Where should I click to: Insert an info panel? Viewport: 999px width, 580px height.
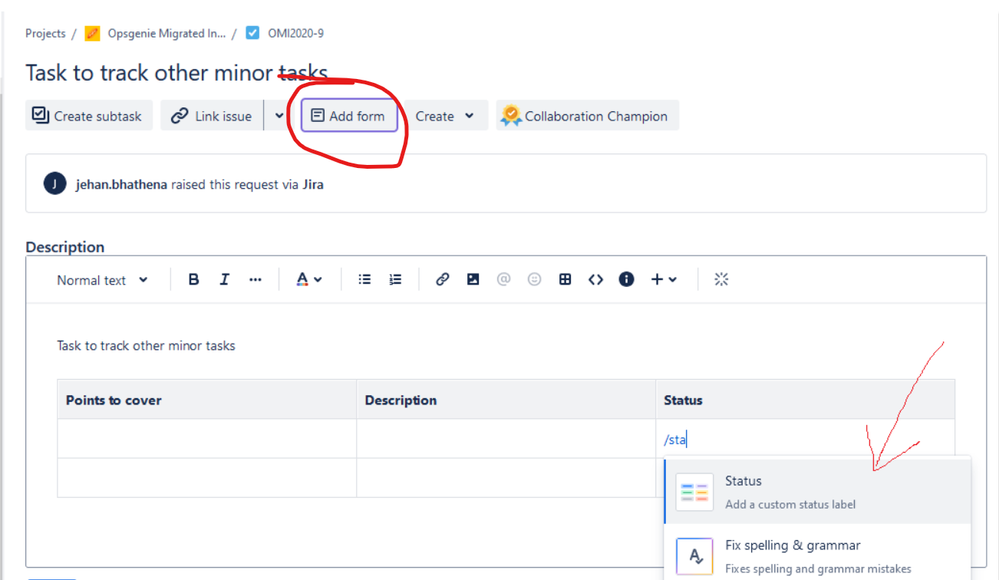626,279
